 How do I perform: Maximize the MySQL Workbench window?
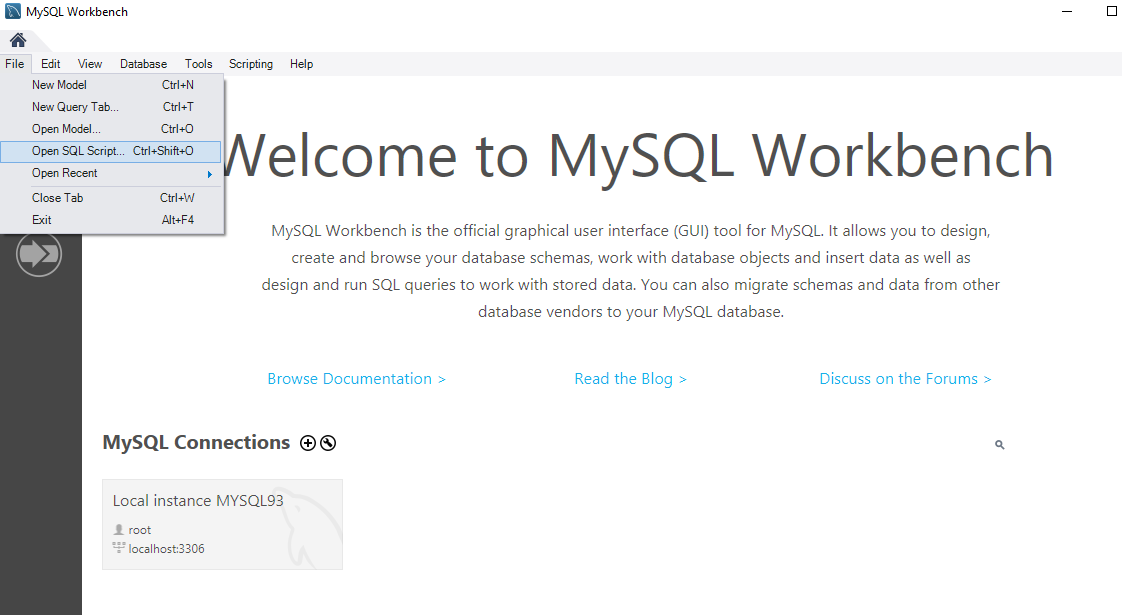1112,12
